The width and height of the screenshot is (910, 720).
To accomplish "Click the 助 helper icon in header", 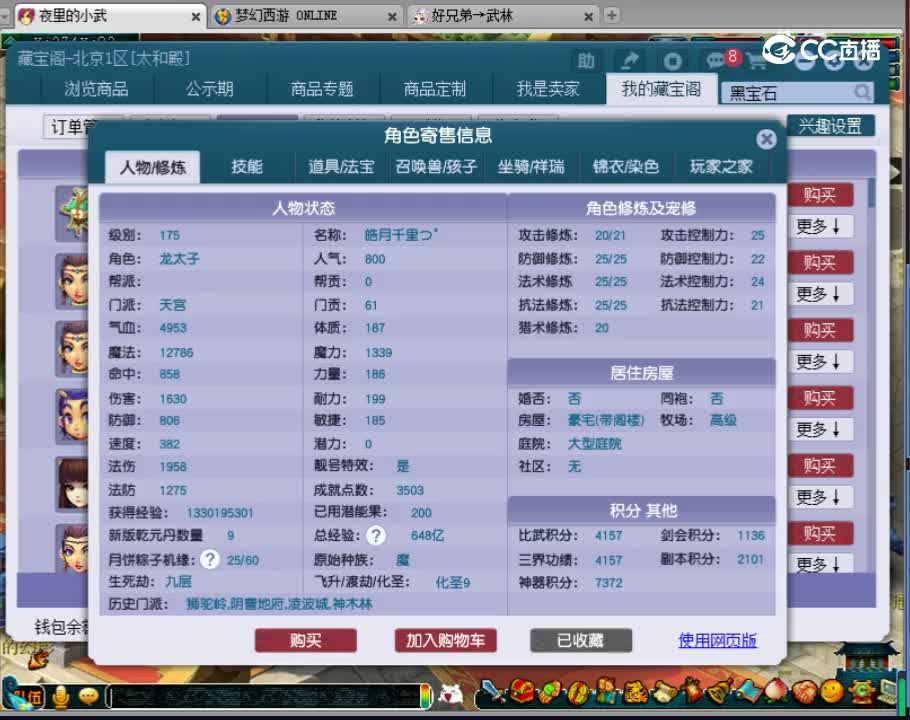I will [586, 61].
